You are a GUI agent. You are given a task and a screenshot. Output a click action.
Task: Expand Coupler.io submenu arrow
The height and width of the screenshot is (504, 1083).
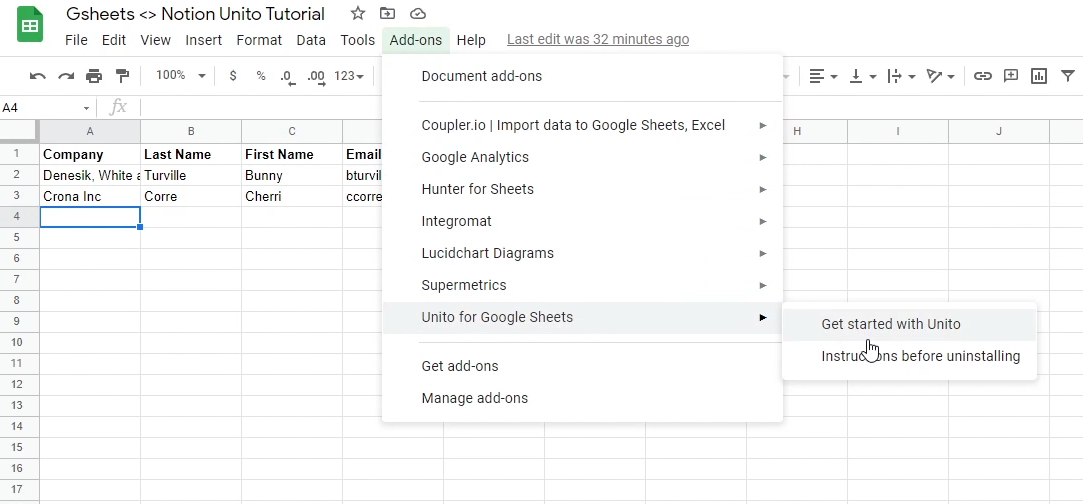coord(763,126)
